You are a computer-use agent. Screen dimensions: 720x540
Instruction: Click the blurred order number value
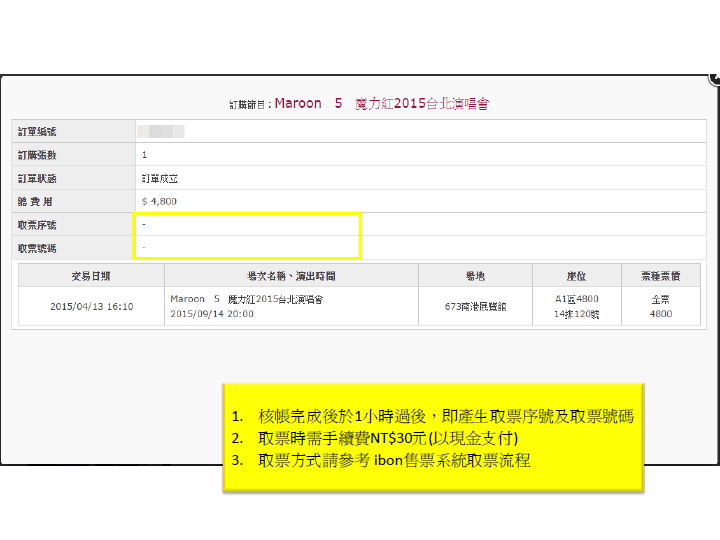coord(161,131)
